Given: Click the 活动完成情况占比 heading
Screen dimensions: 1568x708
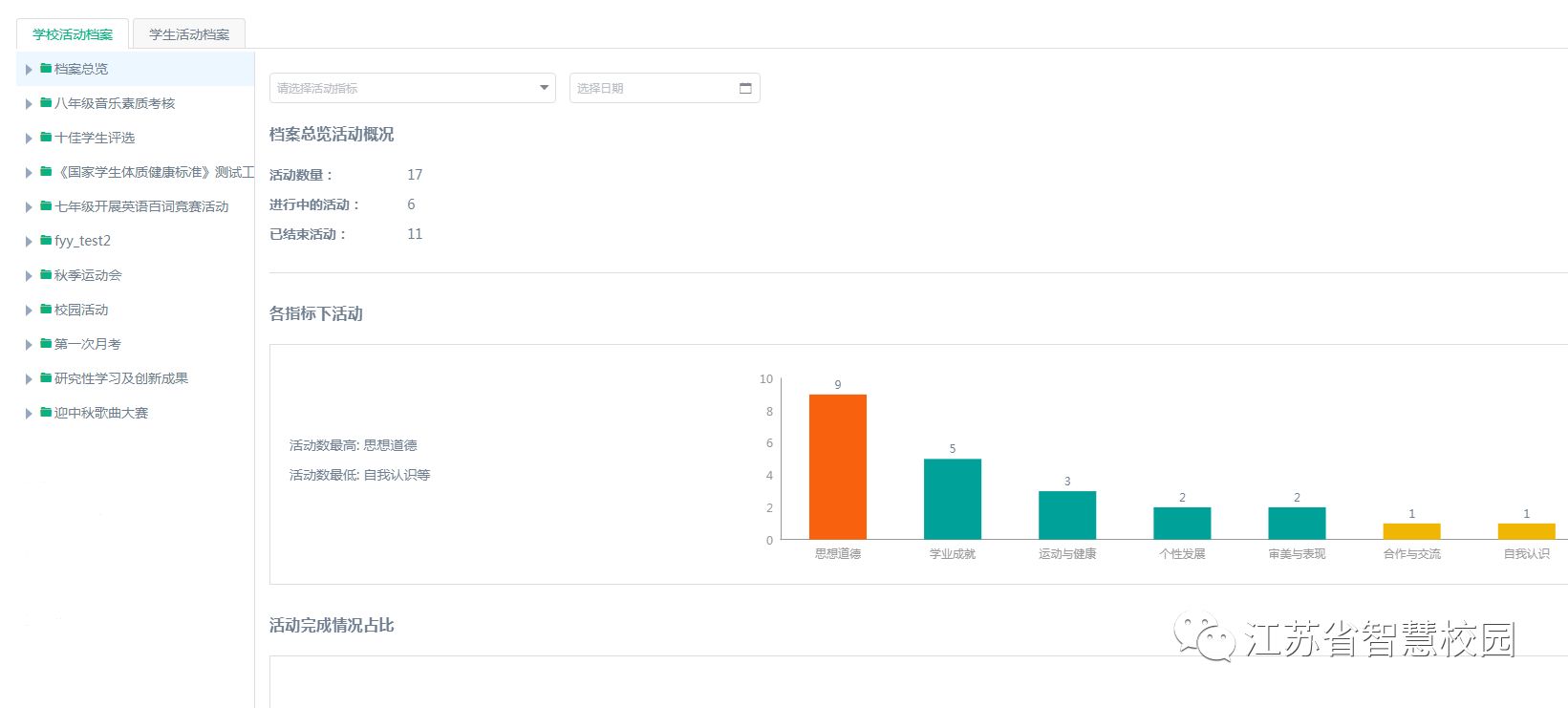Looking at the screenshot, I should pos(332,625).
